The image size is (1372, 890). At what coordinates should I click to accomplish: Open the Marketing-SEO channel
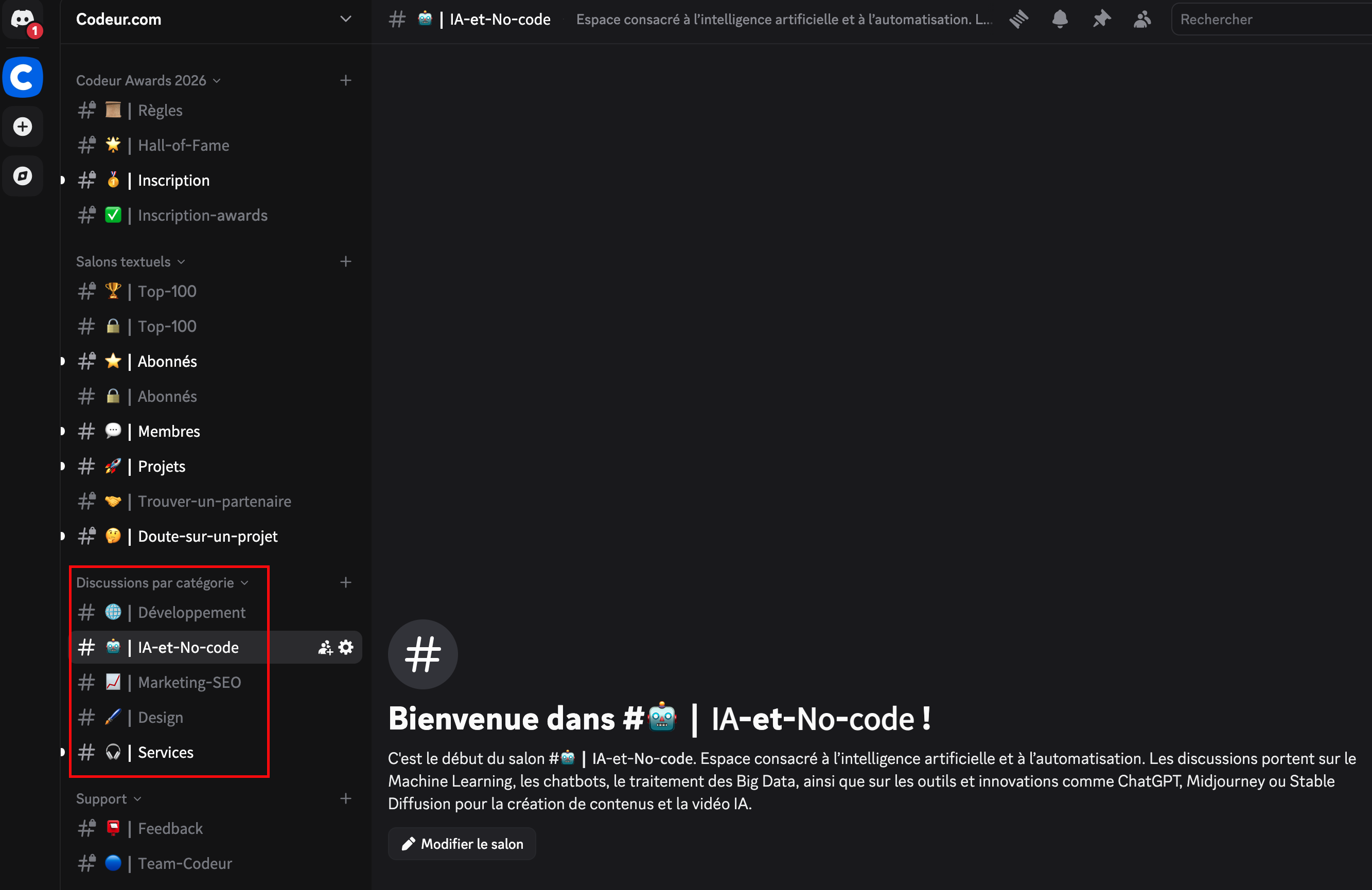coord(189,683)
